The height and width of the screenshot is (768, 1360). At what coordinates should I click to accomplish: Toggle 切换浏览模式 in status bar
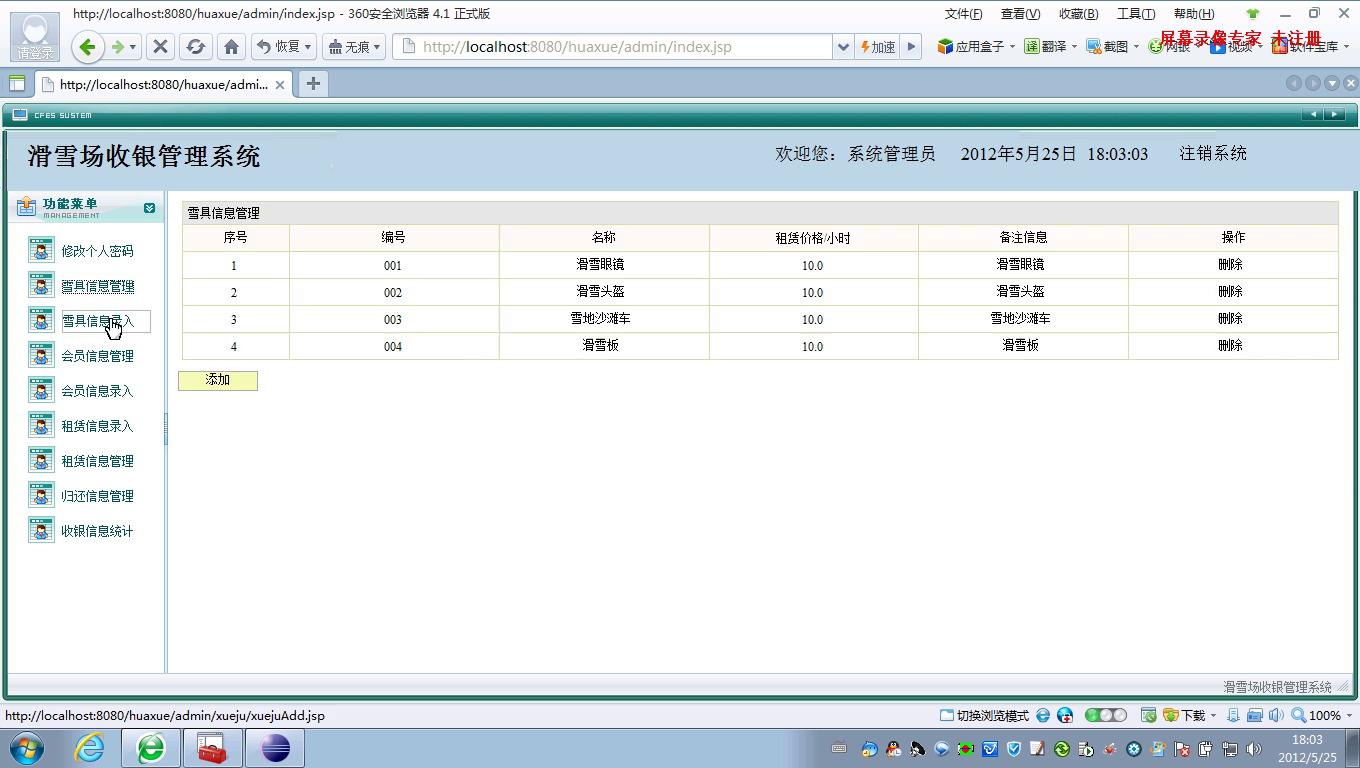coord(985,716)
